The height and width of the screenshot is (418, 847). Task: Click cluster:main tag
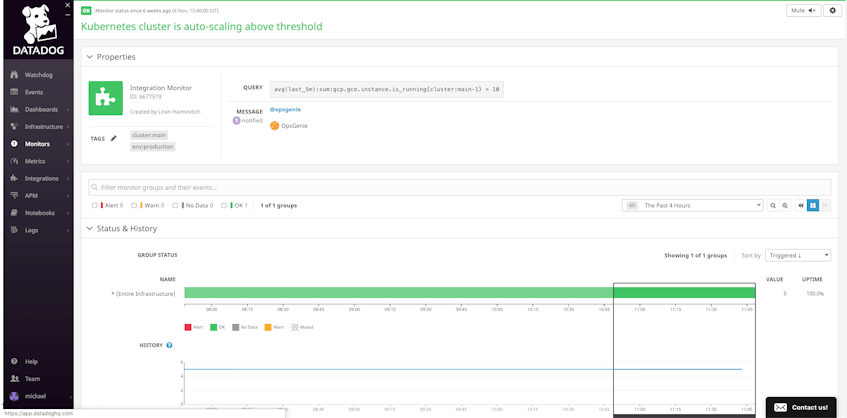[148, 135]
